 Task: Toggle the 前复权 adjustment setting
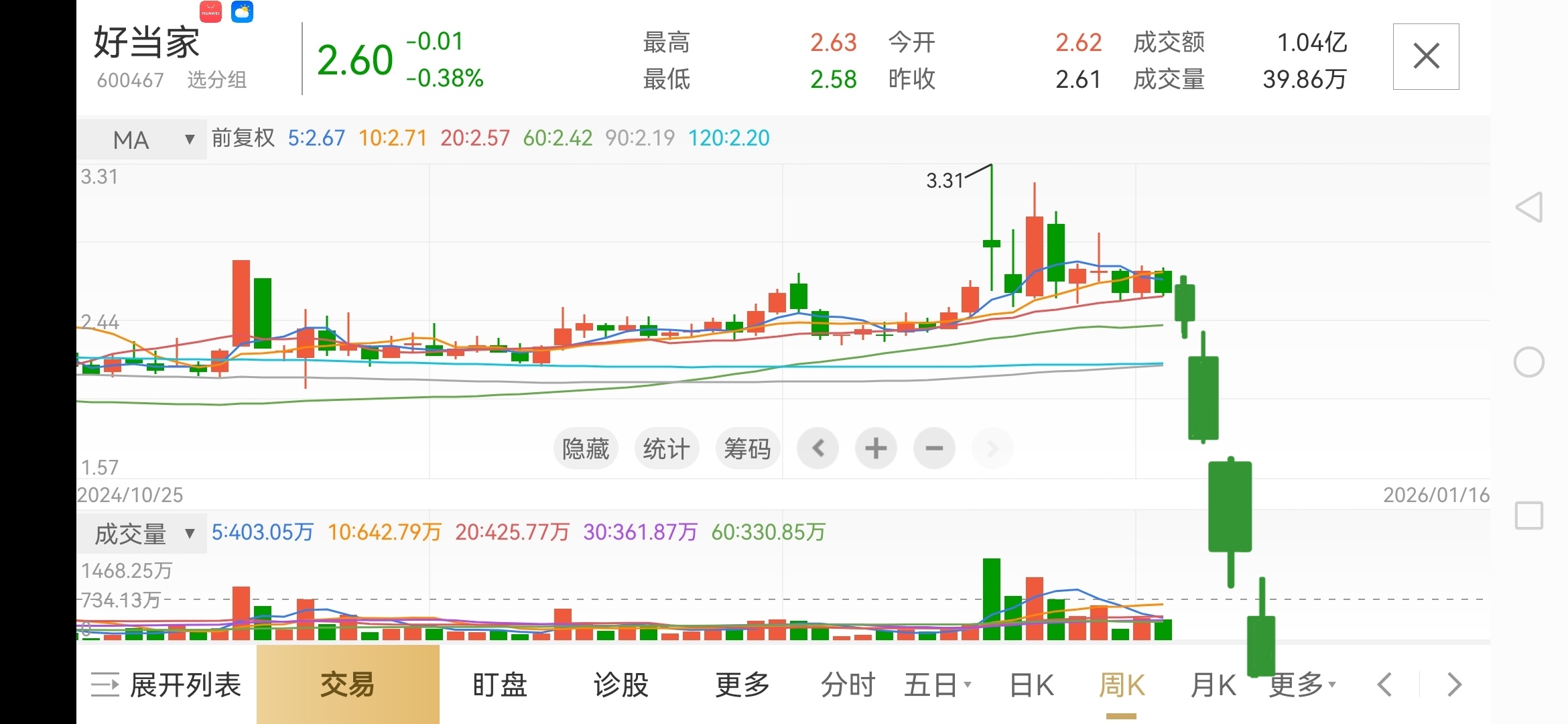[x=243, y=138]
